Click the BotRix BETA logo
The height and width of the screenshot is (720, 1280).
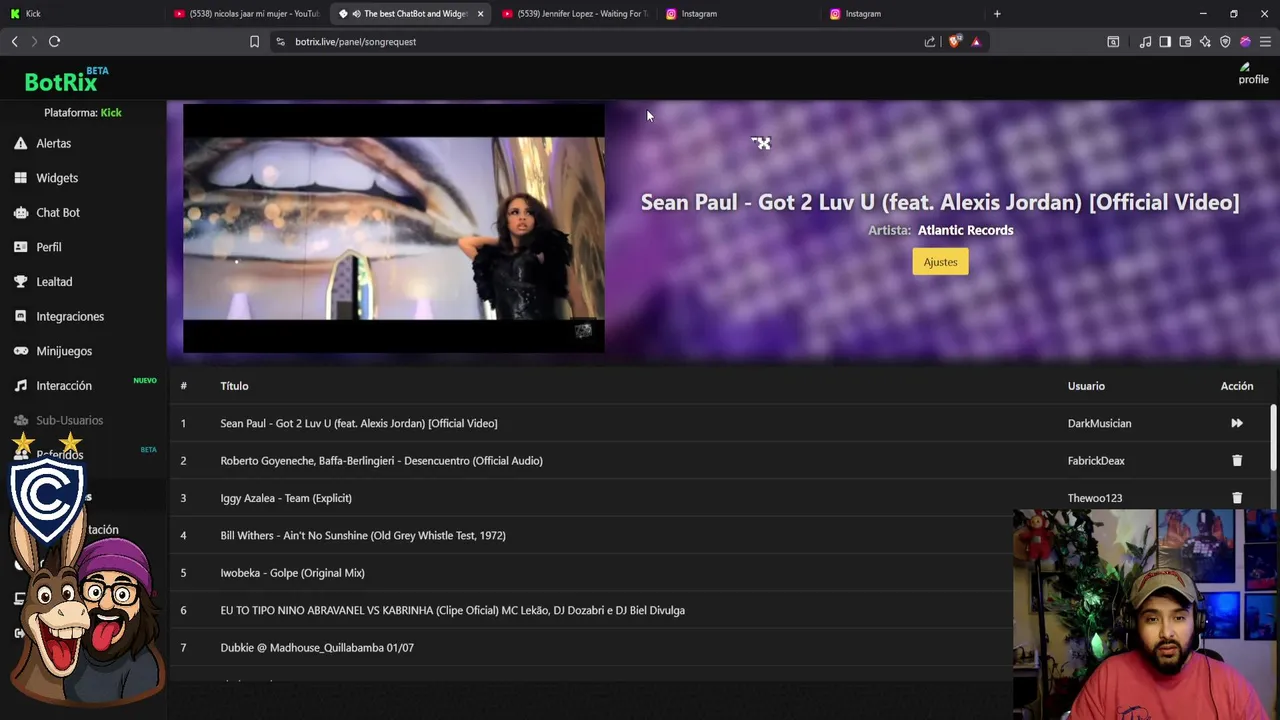(x=66, y=80)
